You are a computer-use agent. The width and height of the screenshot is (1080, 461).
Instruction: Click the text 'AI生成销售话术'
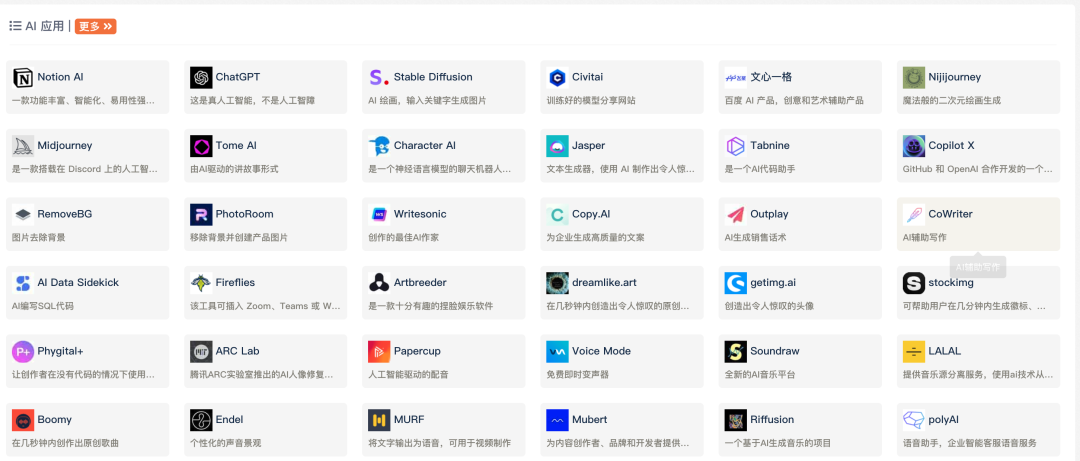click(x=755, y=238)
